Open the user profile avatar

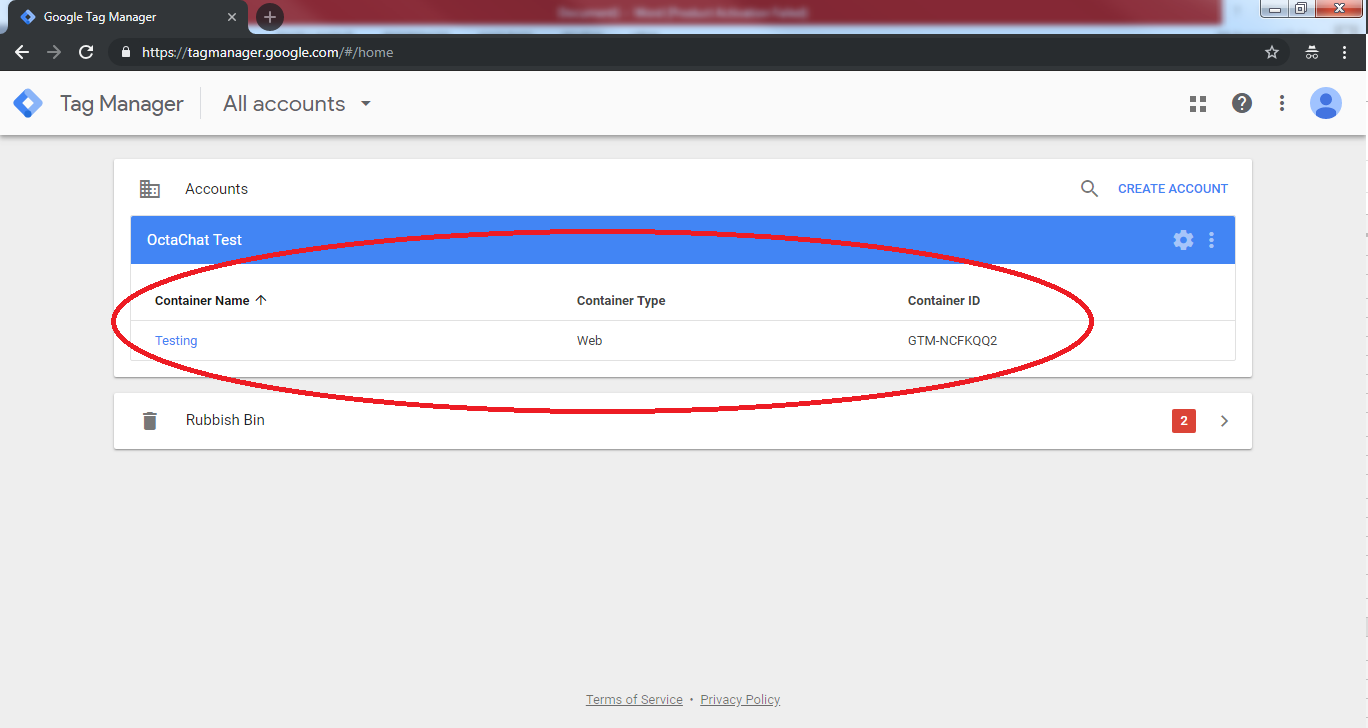click(x=1326, y=103)
